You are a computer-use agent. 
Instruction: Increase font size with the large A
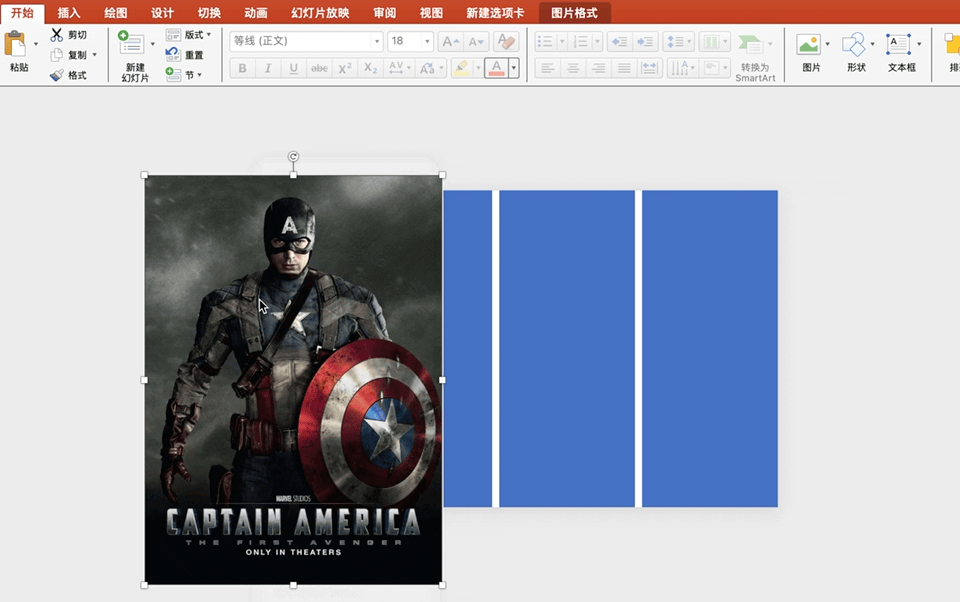pos(451,42)
